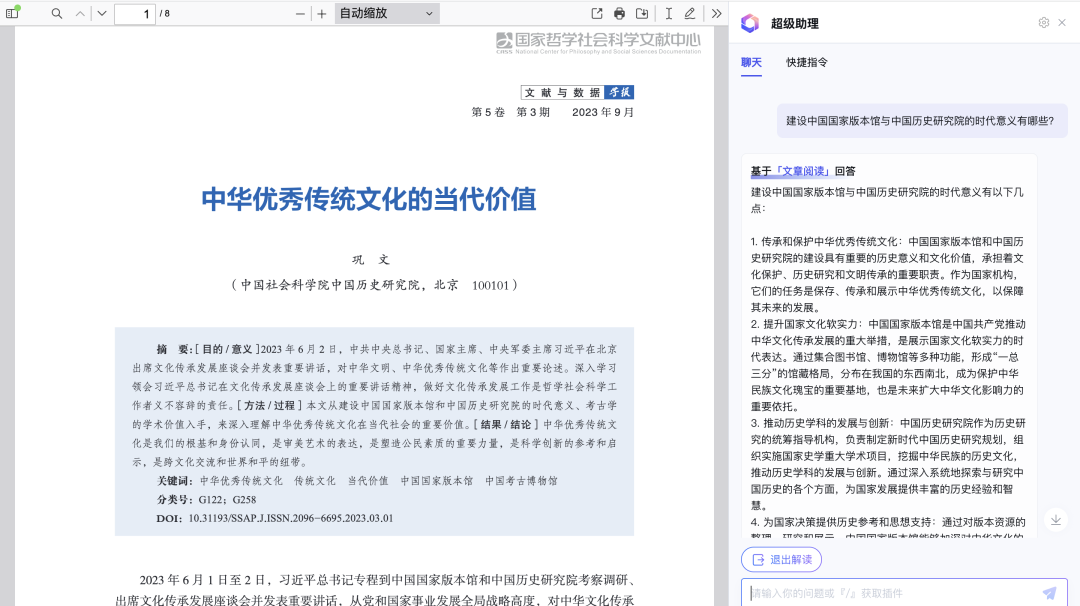Image resolution: width=1080 pixels, height=606 pixels.
Task: Click the 2023年9月 issue date
Action: [x=603, y=112]
